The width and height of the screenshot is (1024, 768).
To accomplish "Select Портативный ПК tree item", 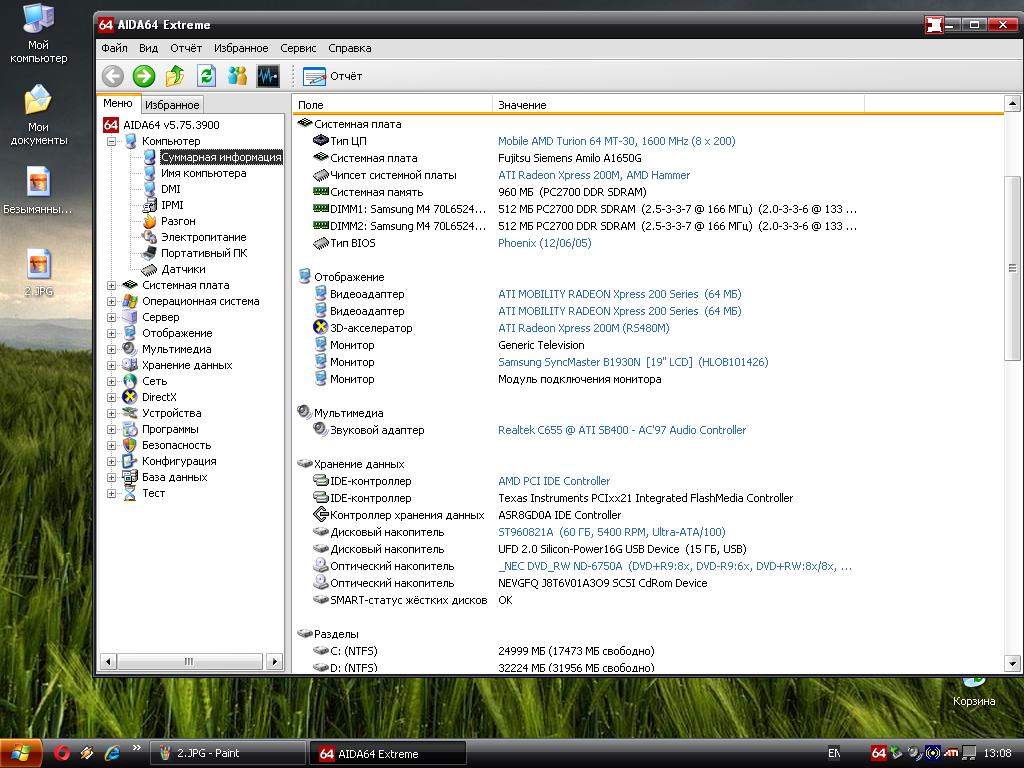I will point(204,253).
